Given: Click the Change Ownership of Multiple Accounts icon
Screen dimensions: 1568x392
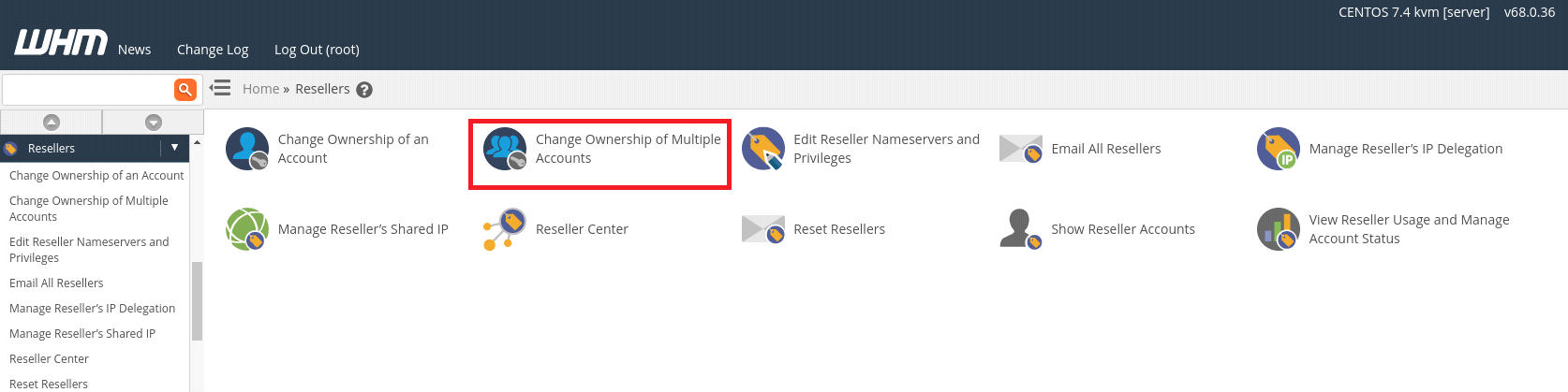Looking at the screenshot, I should pos(505,149).
